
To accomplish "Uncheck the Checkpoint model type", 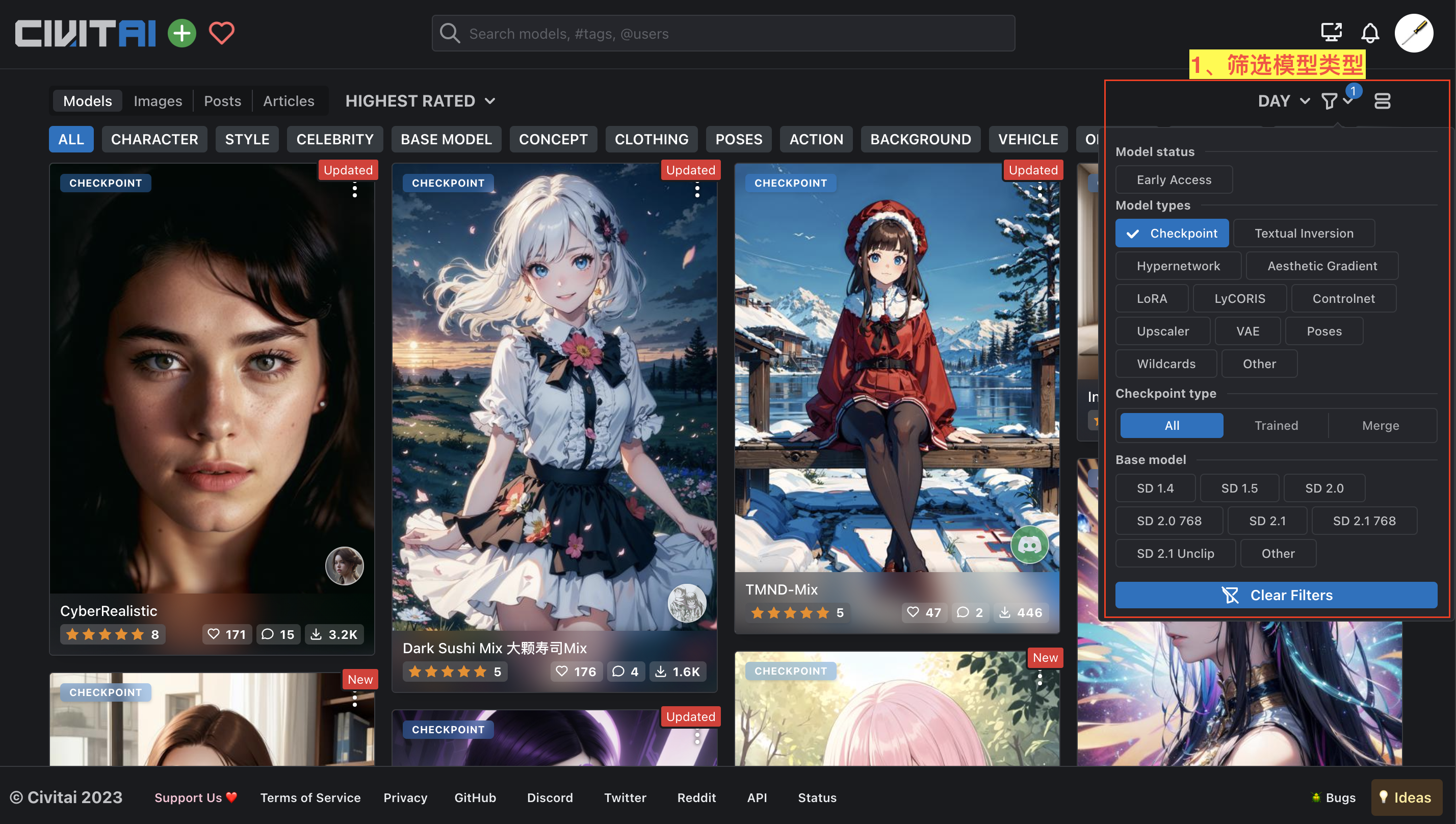I will pyautogui.click(x=1172, y=233).
